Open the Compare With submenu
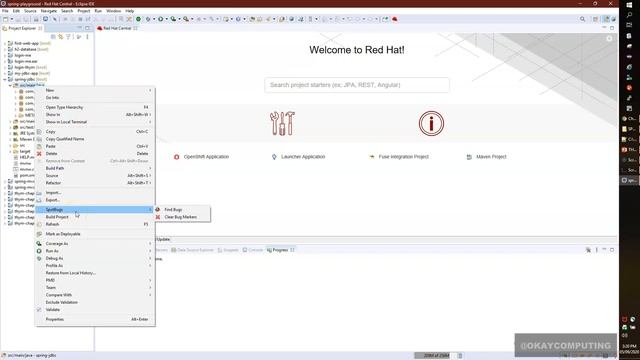 tap(95, 295)
